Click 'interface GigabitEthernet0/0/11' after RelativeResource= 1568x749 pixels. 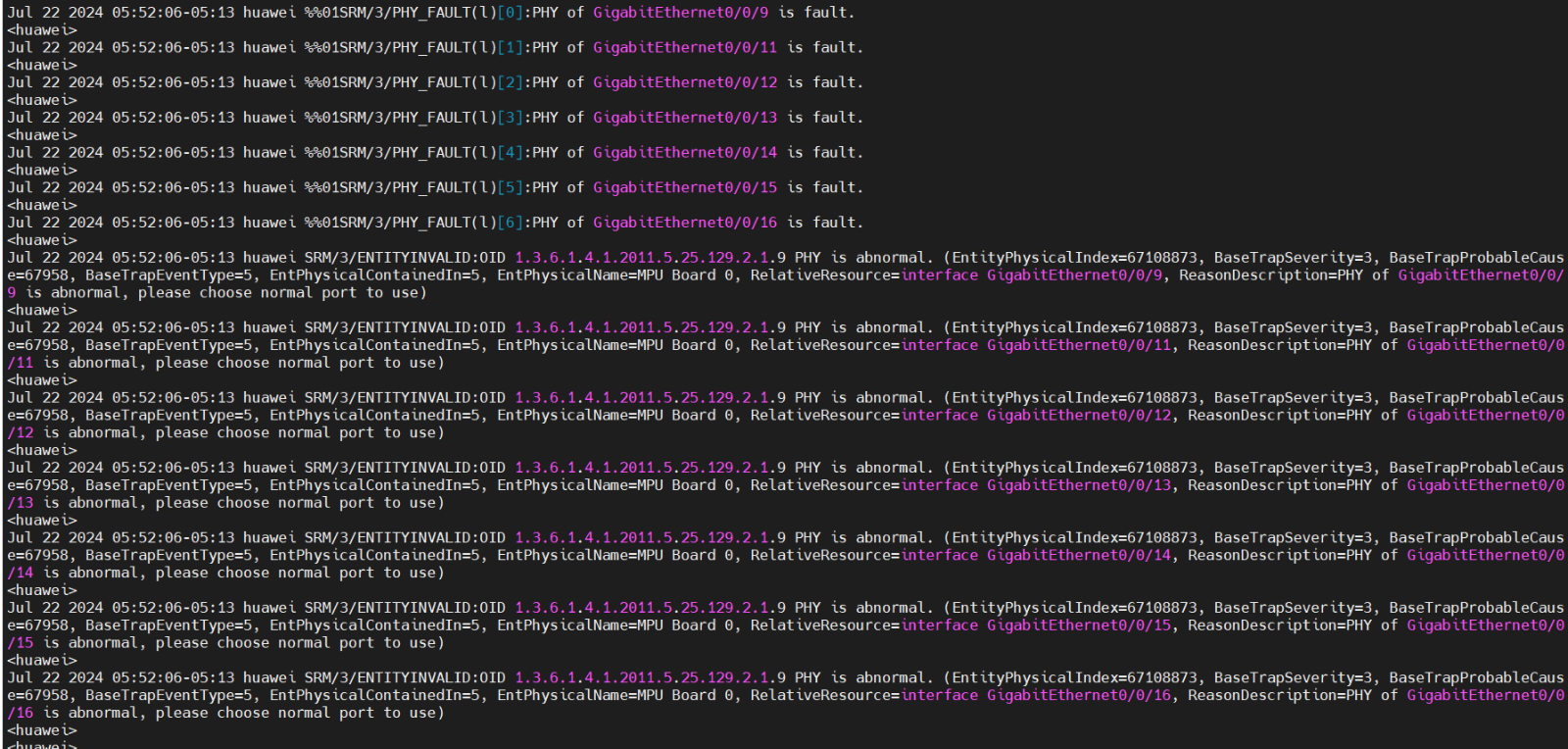1037,346
